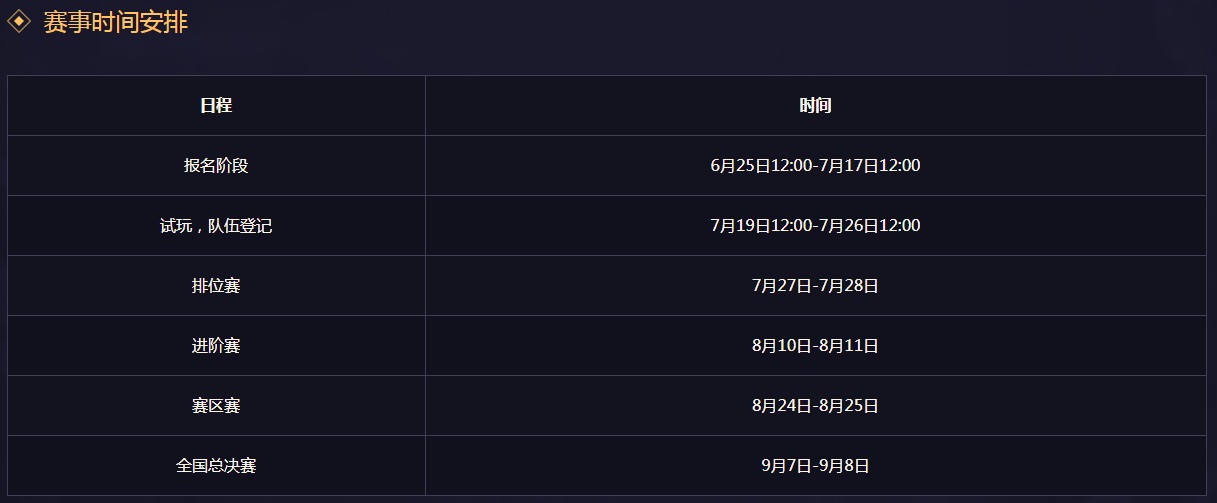Viewport: 1217px width, 503px height.
Task: Select the 时间 column header
Action: tap(815, 105)
